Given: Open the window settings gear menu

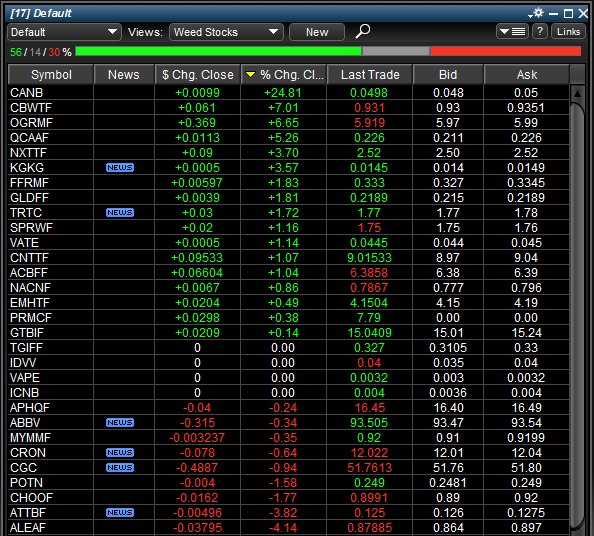Looking at the screenshot, I should tap(536, 13).
